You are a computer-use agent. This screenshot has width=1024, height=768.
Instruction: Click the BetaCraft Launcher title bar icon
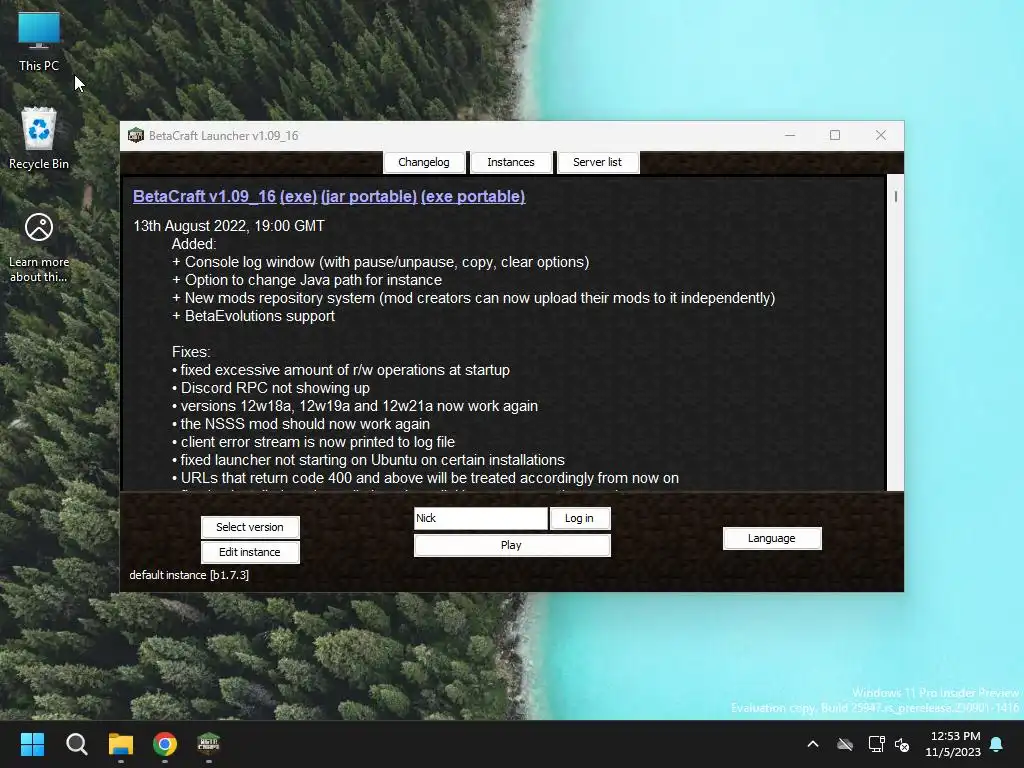click(136, 135)
